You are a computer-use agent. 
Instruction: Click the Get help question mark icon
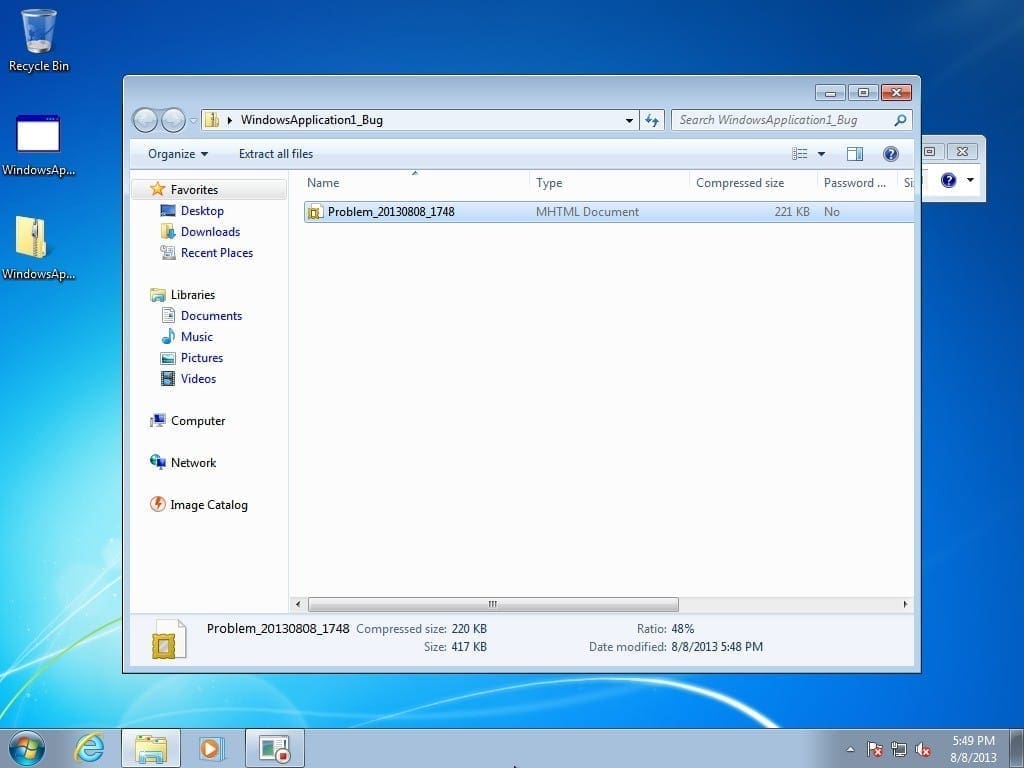click(888, 153)
